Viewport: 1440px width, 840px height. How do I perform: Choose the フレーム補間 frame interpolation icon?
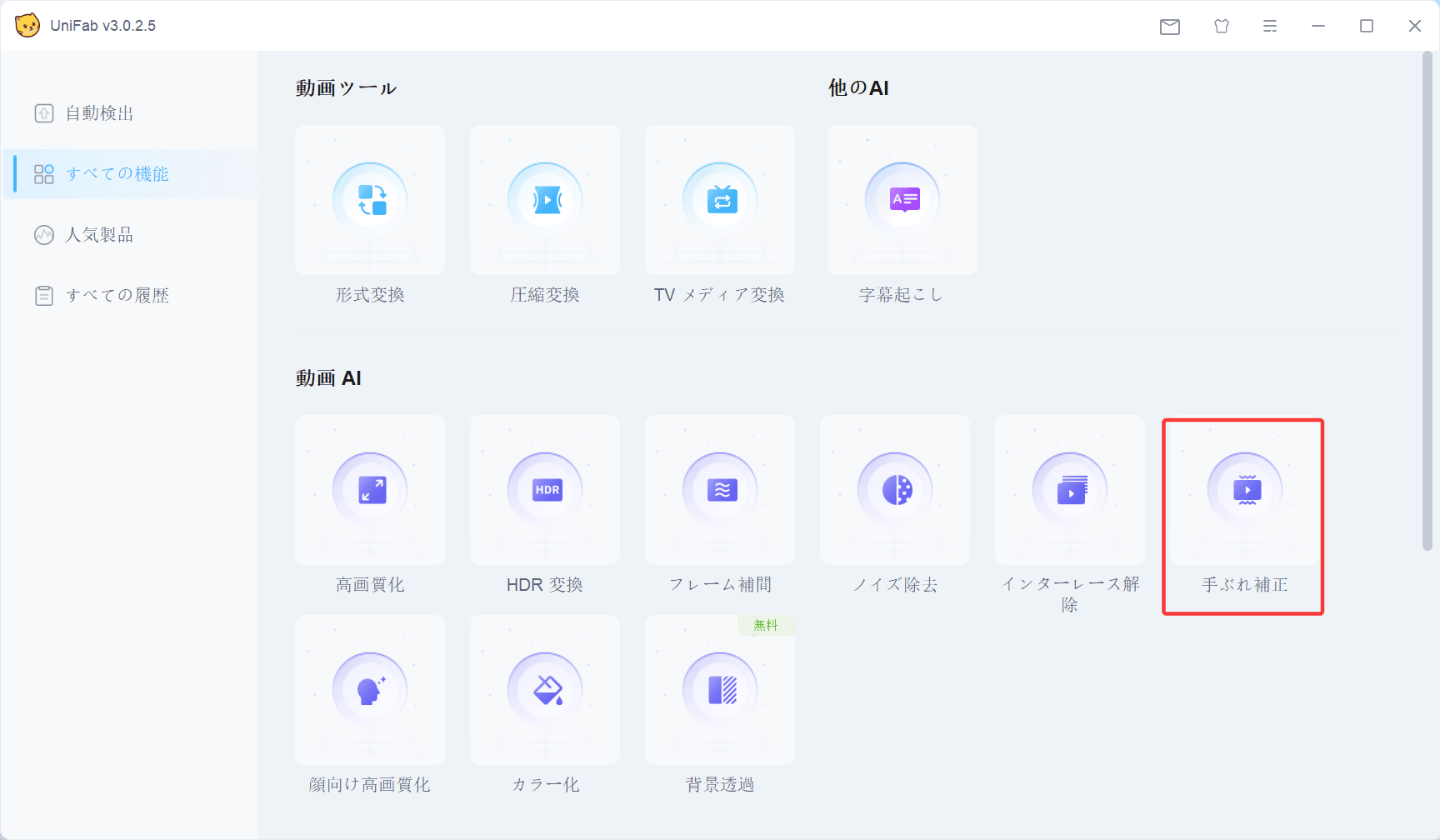720,490
